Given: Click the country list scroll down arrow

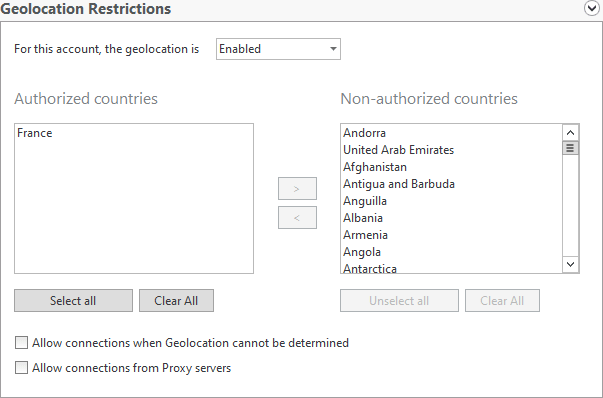Looking at the screenshot, I should pos(570,264).
